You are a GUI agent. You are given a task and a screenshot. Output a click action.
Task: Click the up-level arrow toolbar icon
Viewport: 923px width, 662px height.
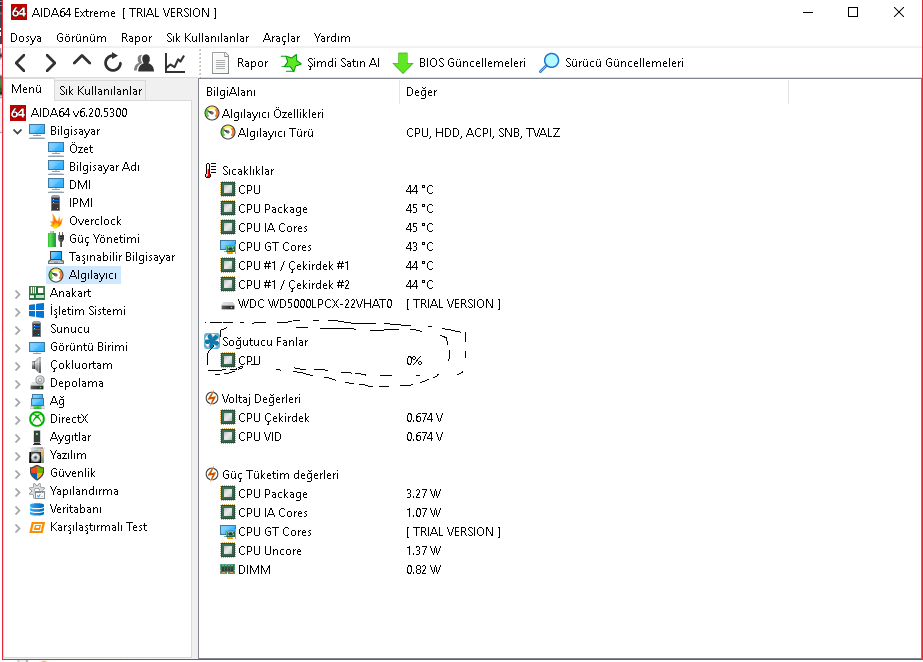[82, 61]
